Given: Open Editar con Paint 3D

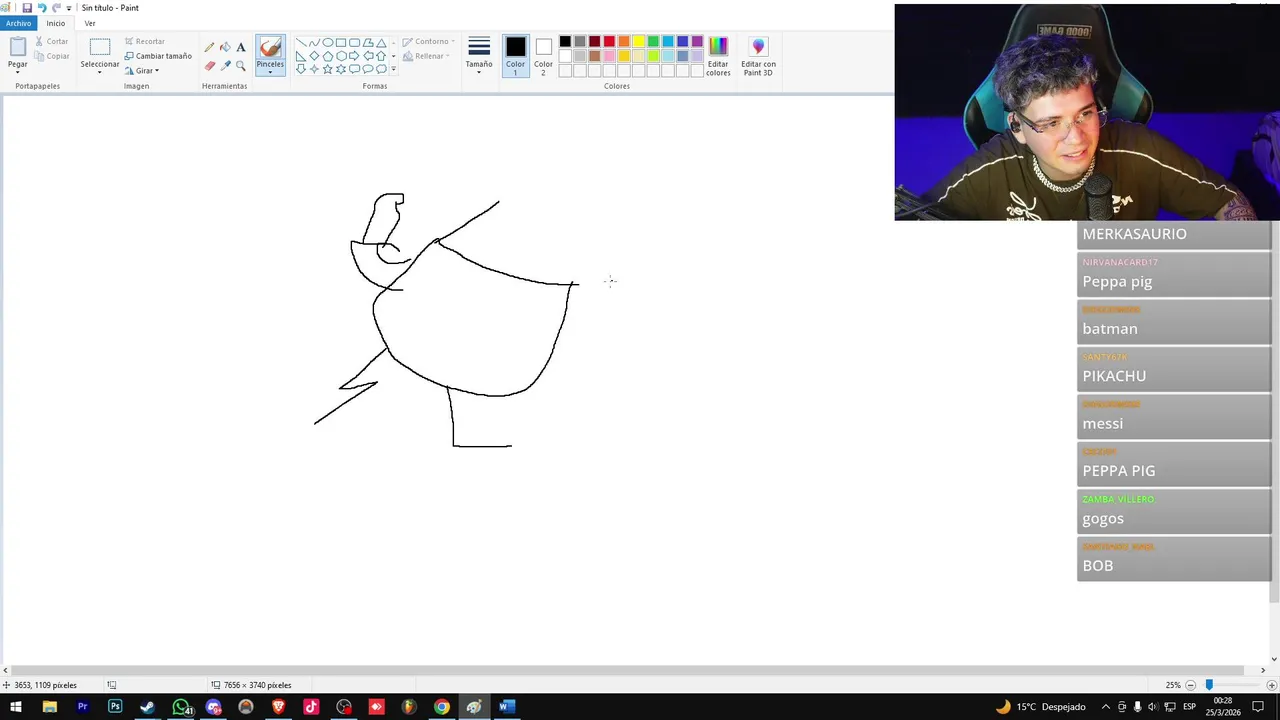Looking at the screenshot, I should (x=758, y=56).
